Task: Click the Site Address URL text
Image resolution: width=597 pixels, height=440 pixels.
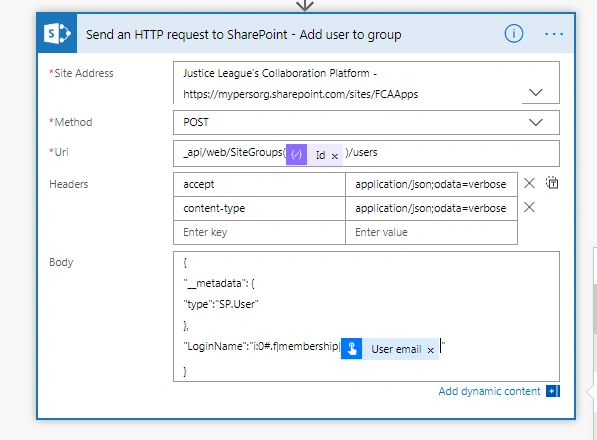Action: (300, 94)
